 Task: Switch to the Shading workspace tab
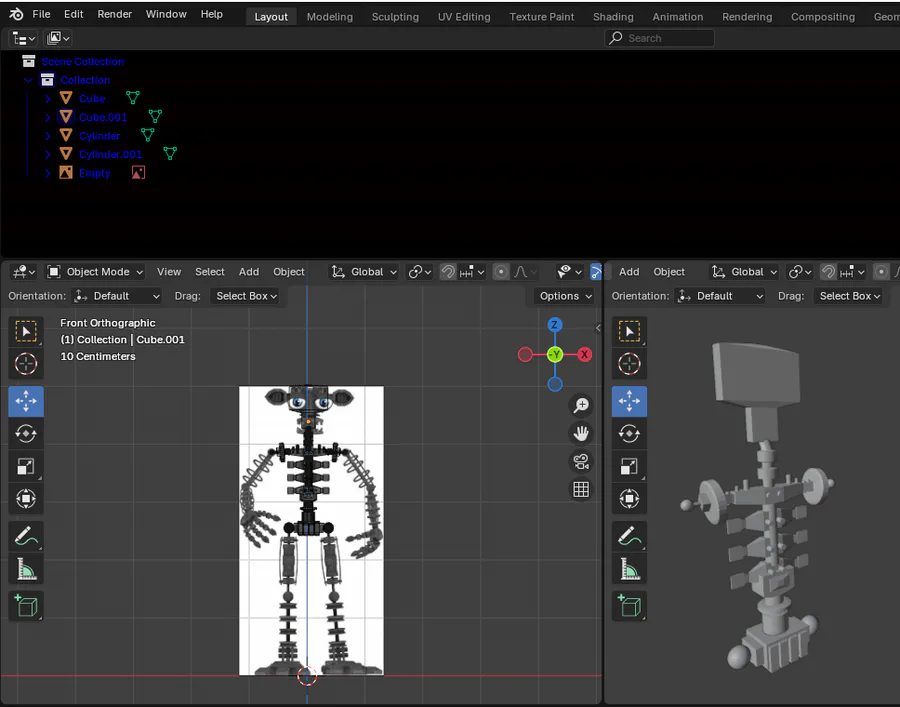pyautogui.click(x=613, y=17)
